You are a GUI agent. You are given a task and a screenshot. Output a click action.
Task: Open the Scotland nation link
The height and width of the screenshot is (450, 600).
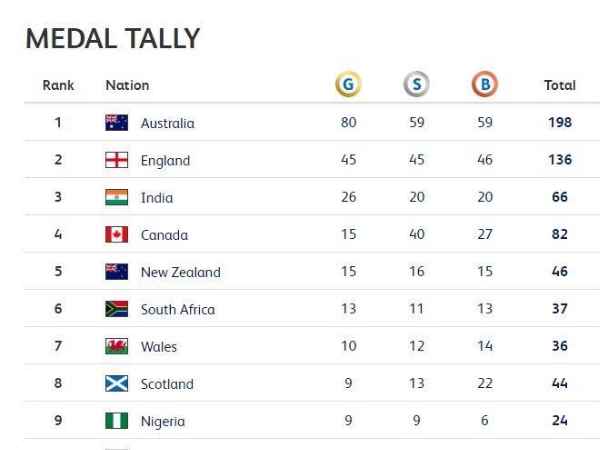[167, 384]
